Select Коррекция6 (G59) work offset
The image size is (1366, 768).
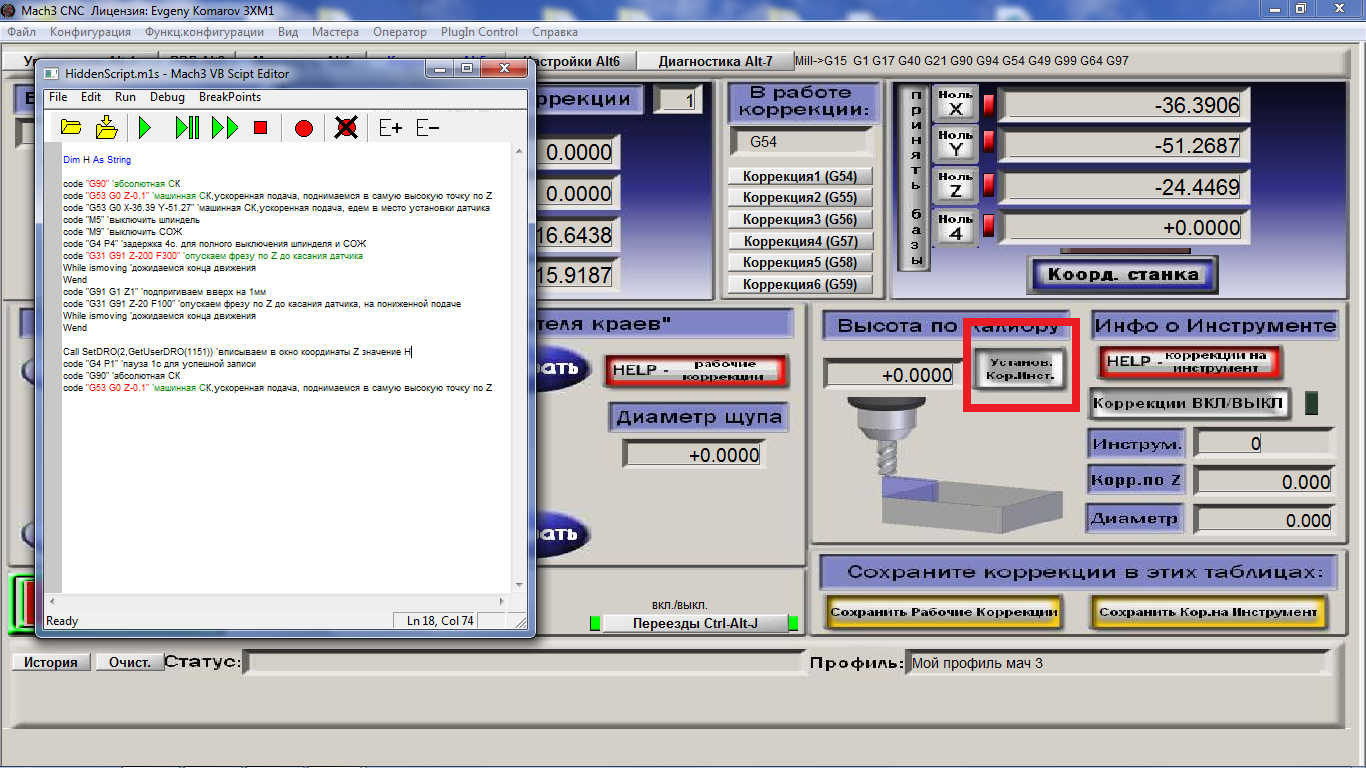(x=800, y=285)
